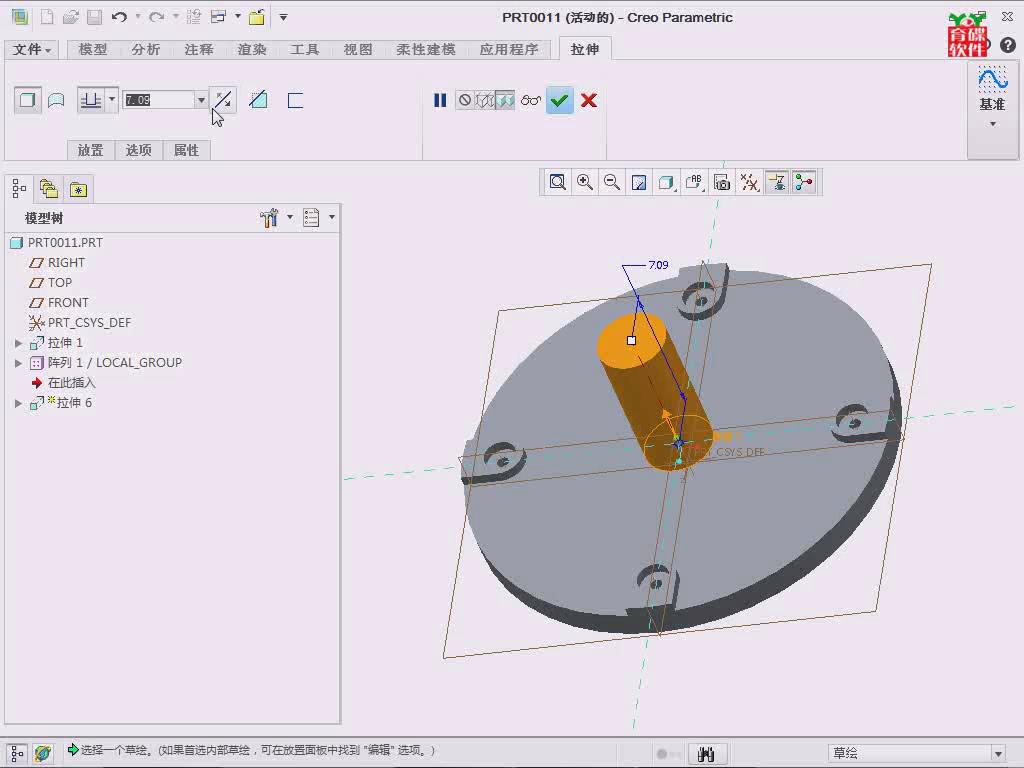Toggle the thicken sketch option
The image size is (1024, 768).
295,100
